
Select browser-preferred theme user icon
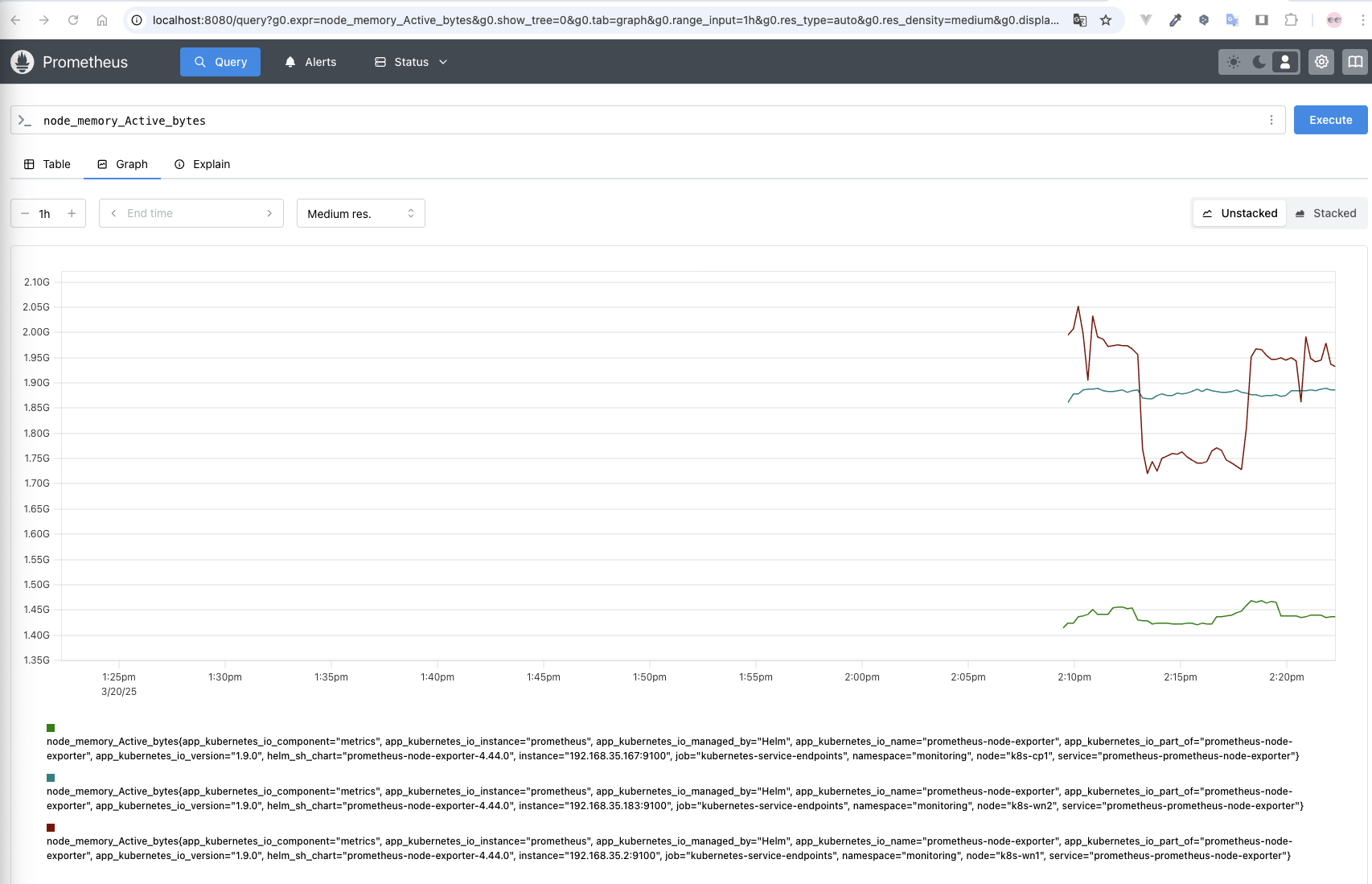1285,62
